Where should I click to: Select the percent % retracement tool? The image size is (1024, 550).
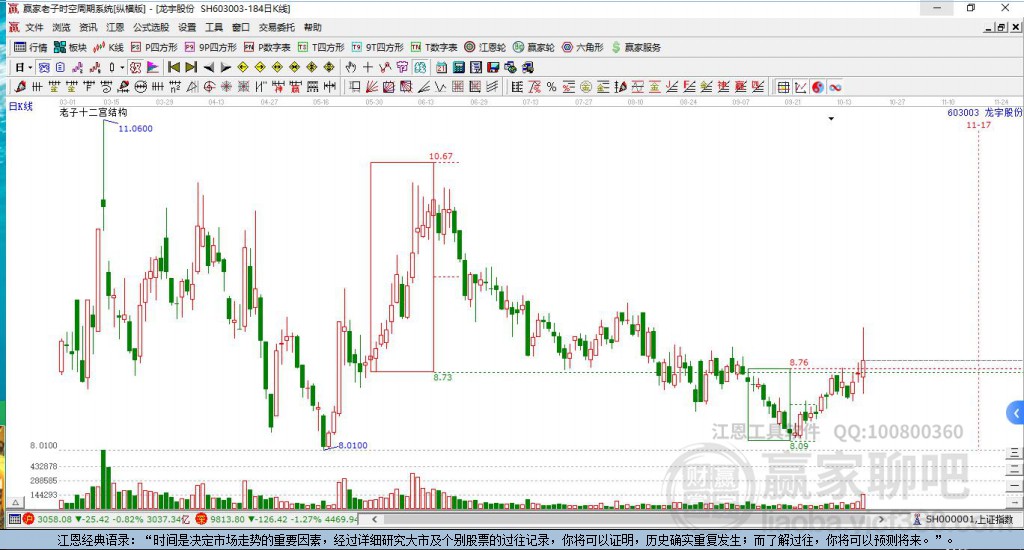(x=552, y=87)
